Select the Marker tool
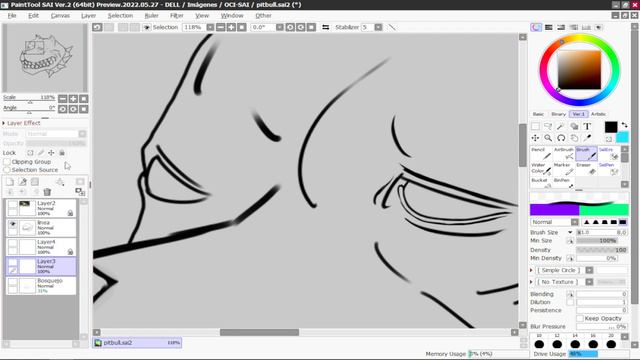The width and height of the screenshot is (640, 360). [x=564, y=169]
